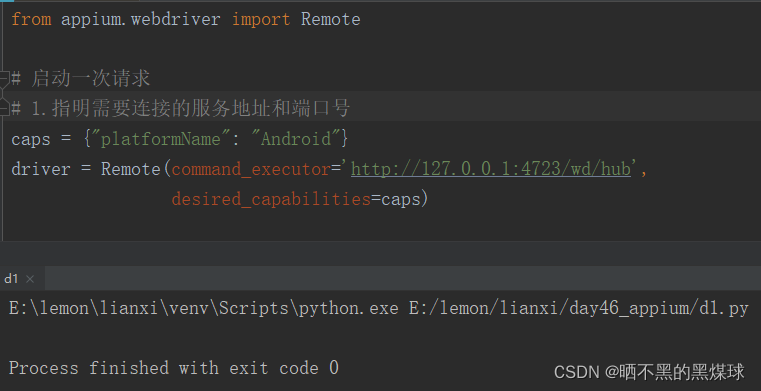The width and height of the screenshot is (761, 391).
Task: Close the d1 run tab
Action: tap(30, 279)
